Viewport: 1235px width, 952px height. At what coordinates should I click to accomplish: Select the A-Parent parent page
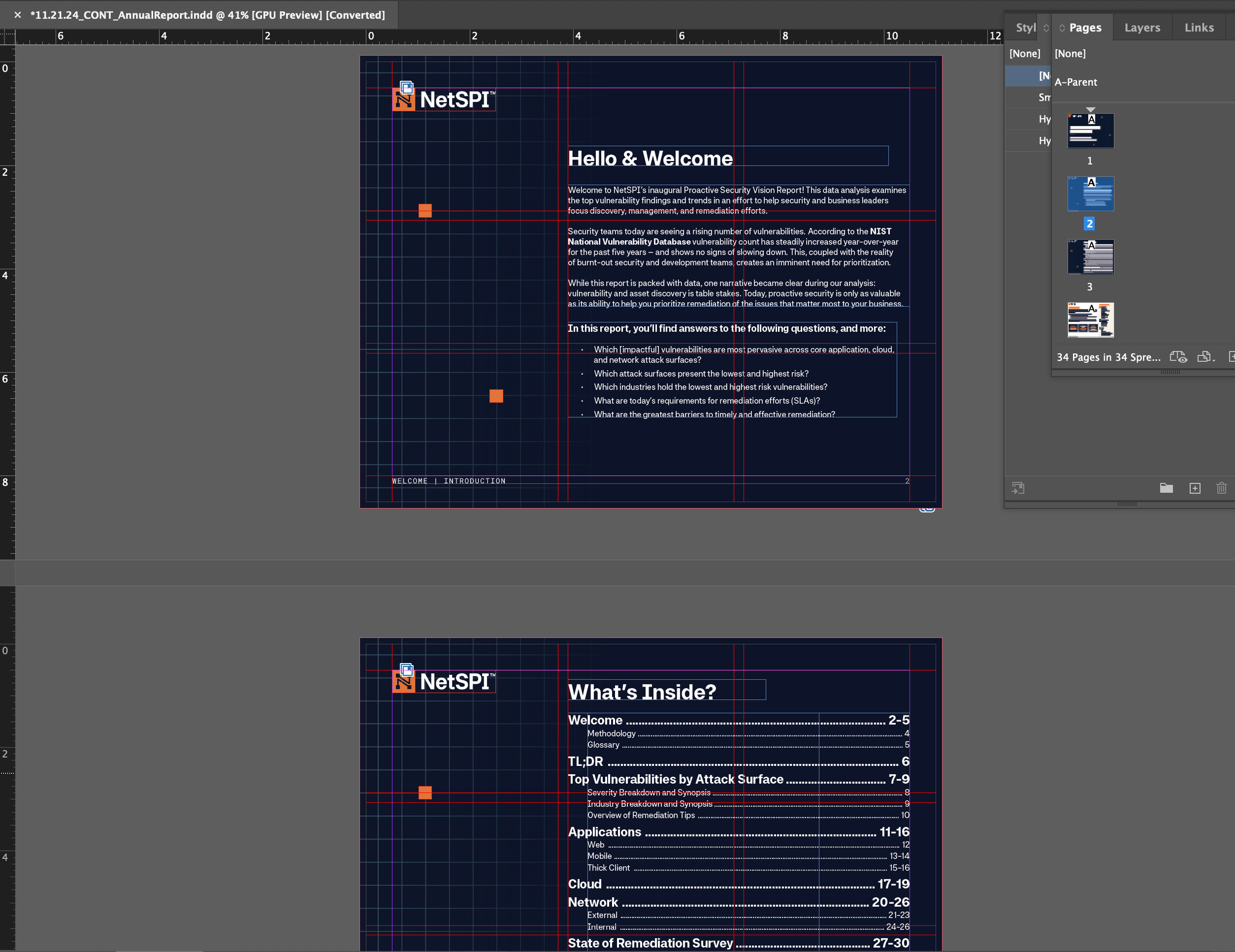point(1075,82)
